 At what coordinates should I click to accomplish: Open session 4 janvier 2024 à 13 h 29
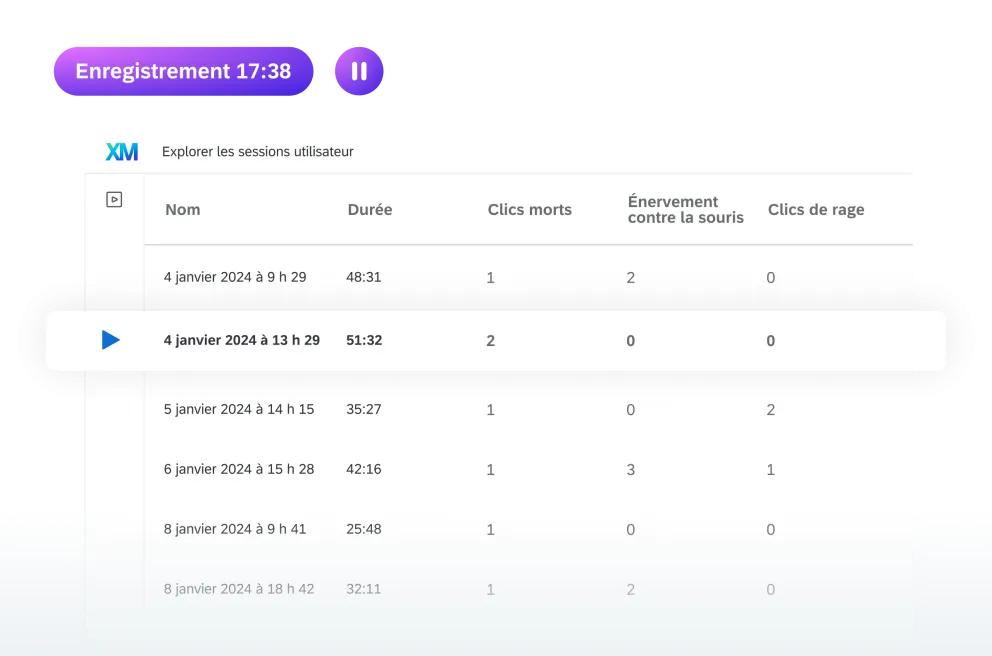point(242,340)
